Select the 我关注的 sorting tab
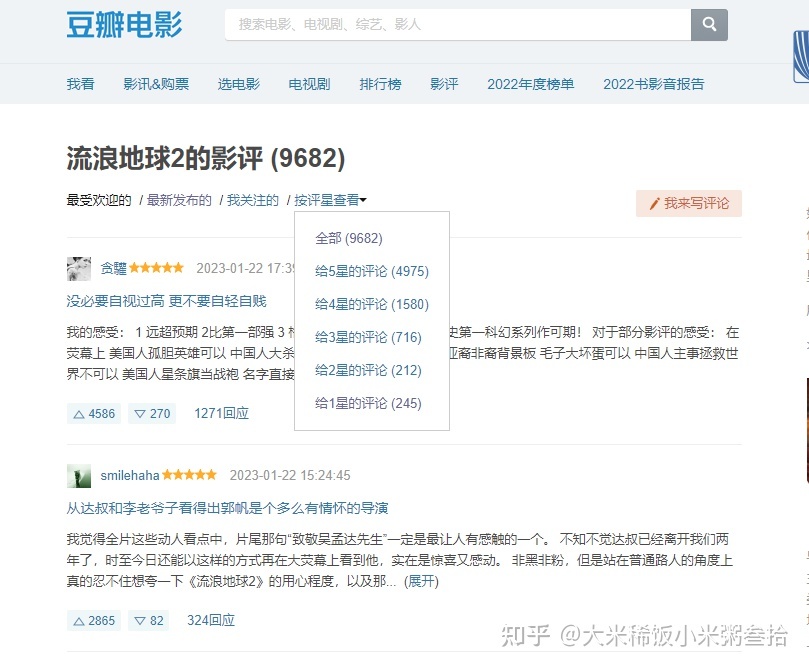Image resolution: width=809 pixels, height=668 pixels. tap(253, 200)
